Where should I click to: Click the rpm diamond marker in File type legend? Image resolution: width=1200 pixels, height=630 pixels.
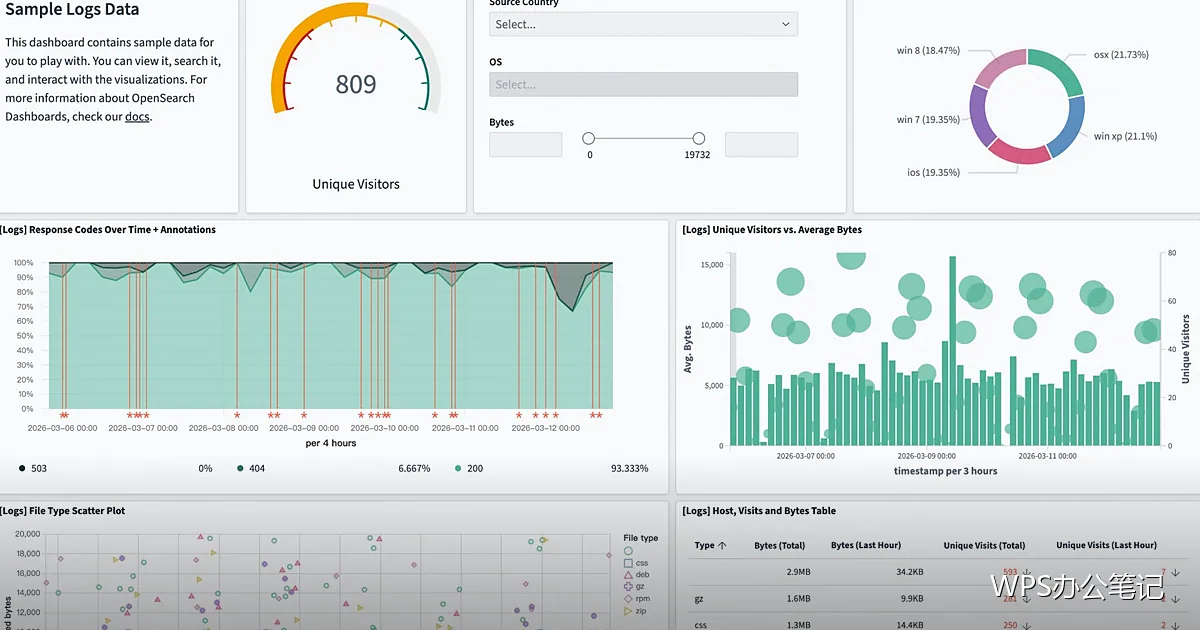pyautogui.click(x=628, y=599)
